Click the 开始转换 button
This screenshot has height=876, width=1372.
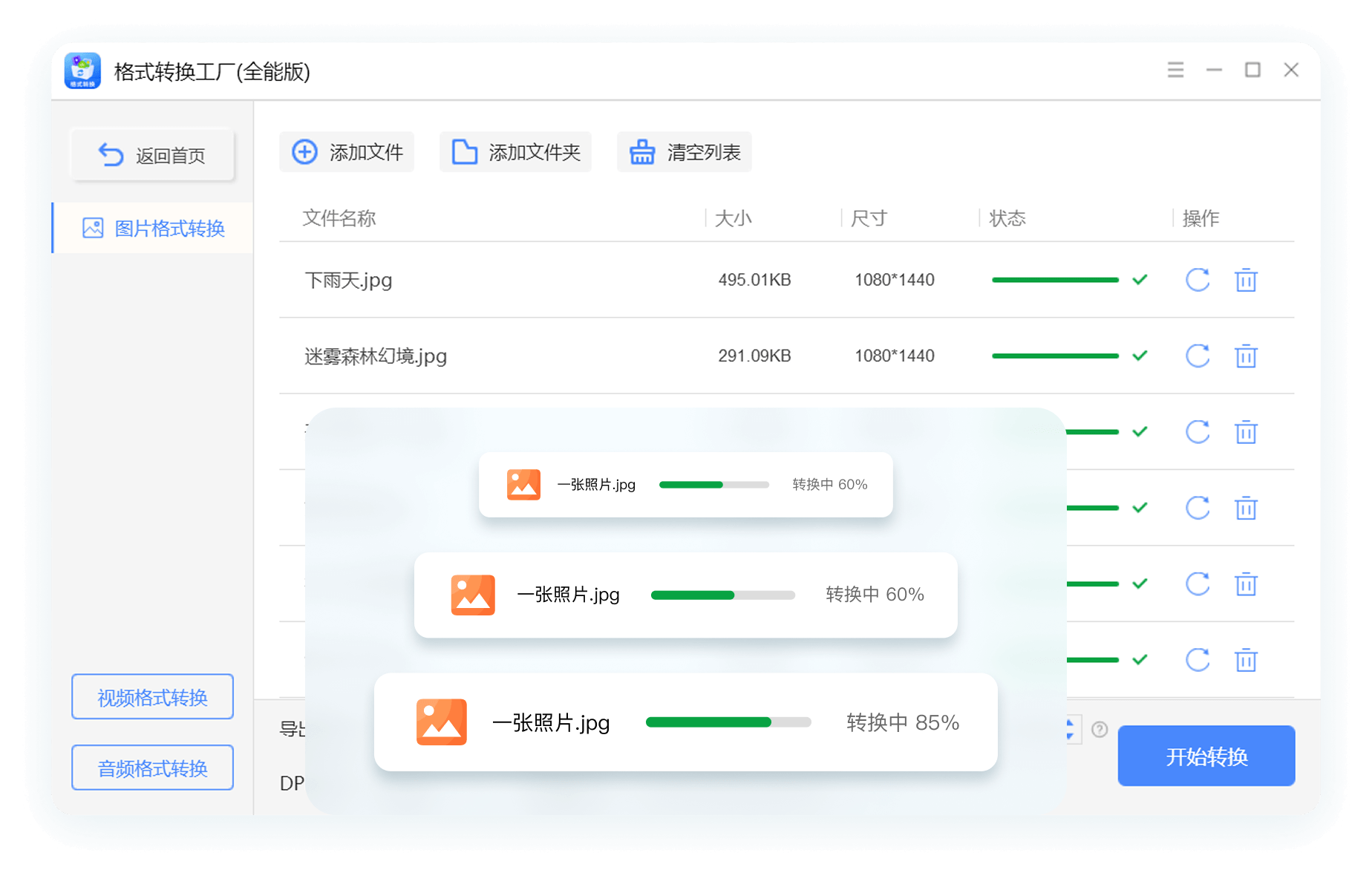tap(1206, 756)
